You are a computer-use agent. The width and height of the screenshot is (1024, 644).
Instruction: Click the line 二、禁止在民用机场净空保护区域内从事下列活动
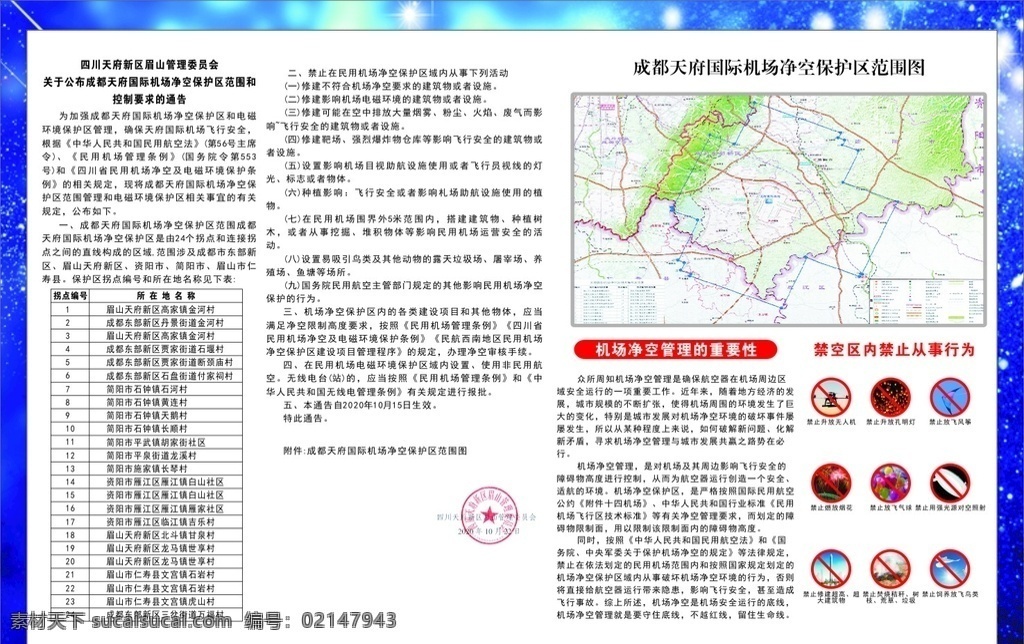point(398,72)
